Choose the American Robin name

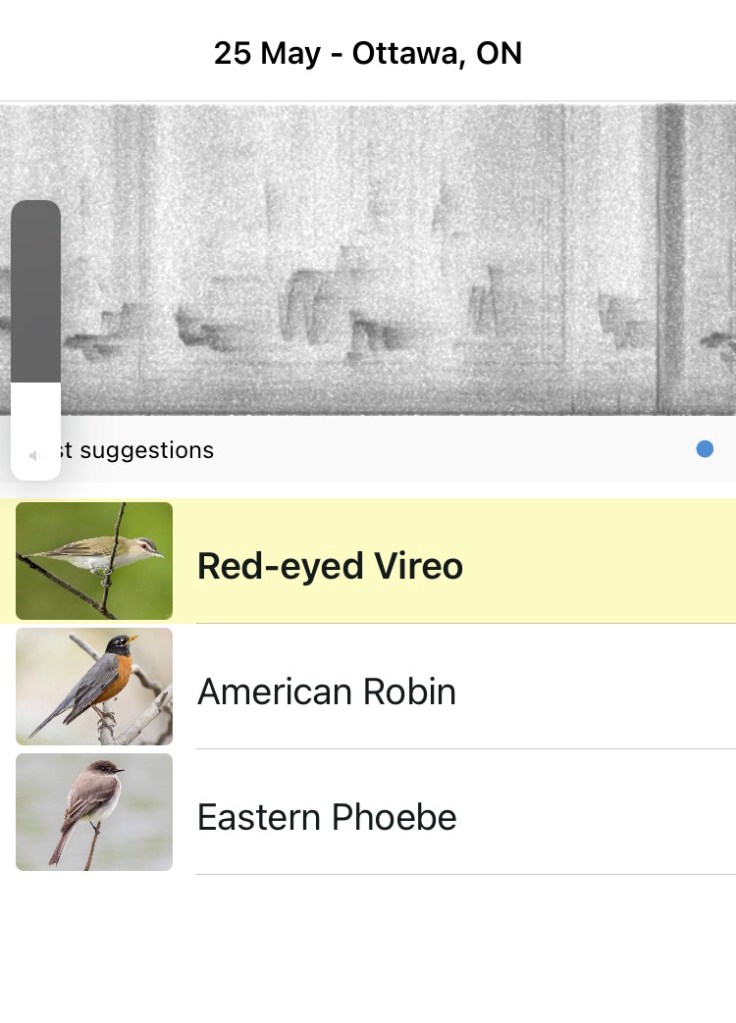point(326,692)
